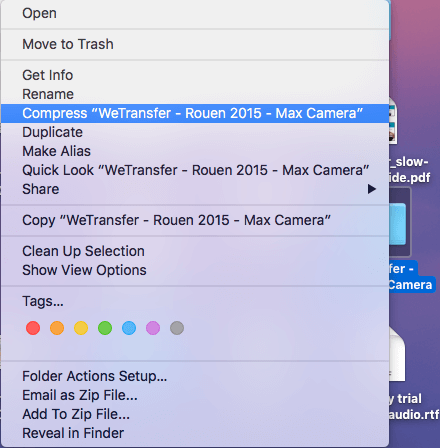Select the orange tag color dot
Viewport: 440px width, 448px height.
pos(57,328)
